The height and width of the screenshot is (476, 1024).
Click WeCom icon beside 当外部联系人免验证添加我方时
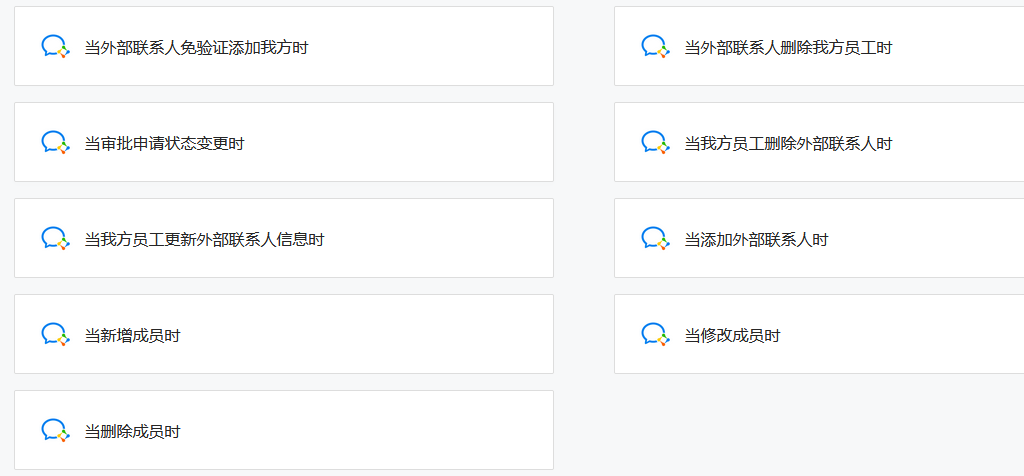pyautogui.click(x=56, y=47)
